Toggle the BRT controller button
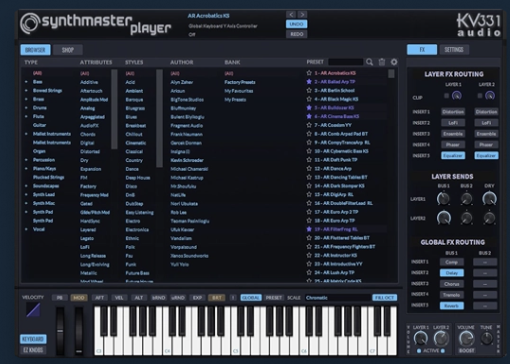This screenshot has width=510, height=364. [217, 298]
